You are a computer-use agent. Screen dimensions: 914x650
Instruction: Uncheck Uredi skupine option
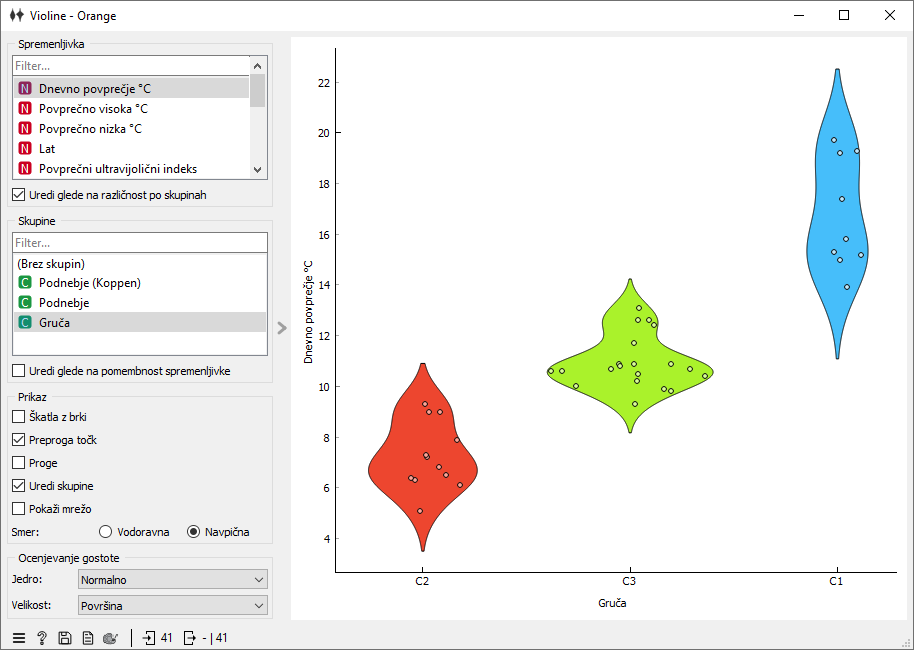[x=52, y=486]
